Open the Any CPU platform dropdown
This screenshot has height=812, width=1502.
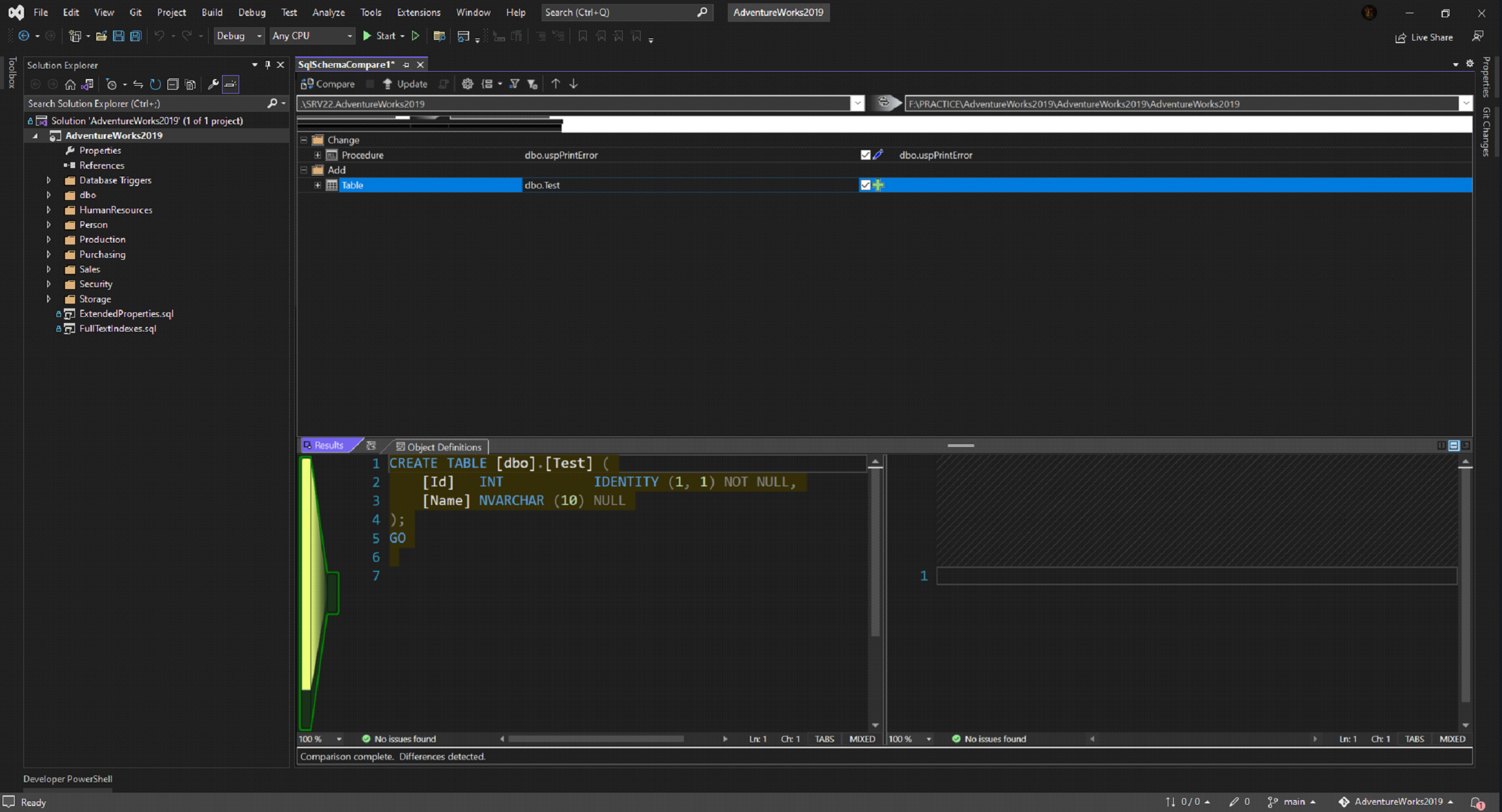point(312,36)
